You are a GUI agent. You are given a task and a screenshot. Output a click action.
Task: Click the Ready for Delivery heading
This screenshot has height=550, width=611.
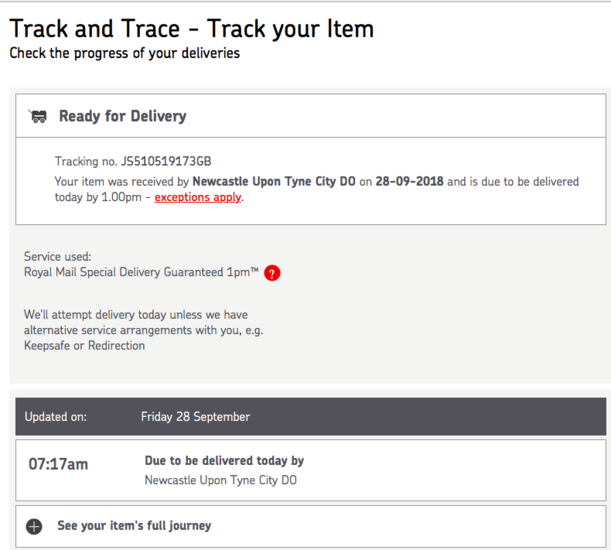pyautogui.click(x=123, y=116)
